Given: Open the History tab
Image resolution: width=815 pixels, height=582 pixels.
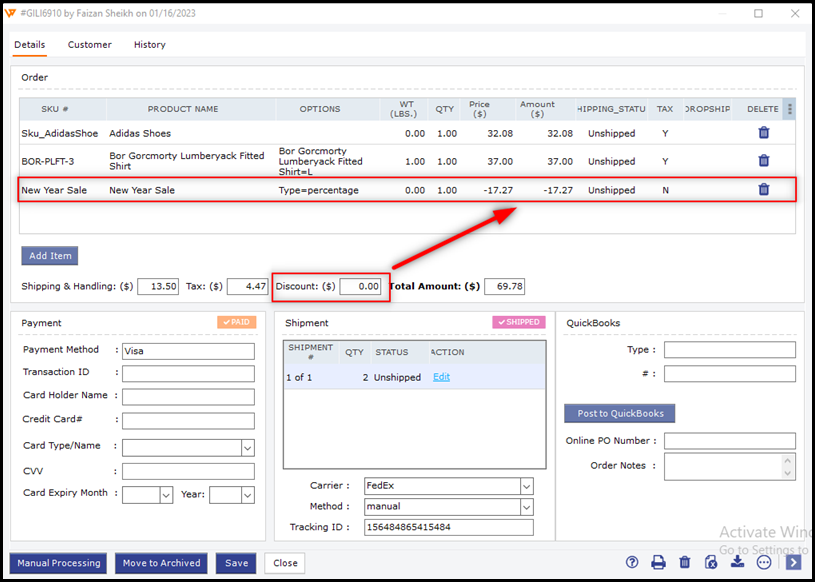Looking at the screenshot, I should click(x=149, y=45).
